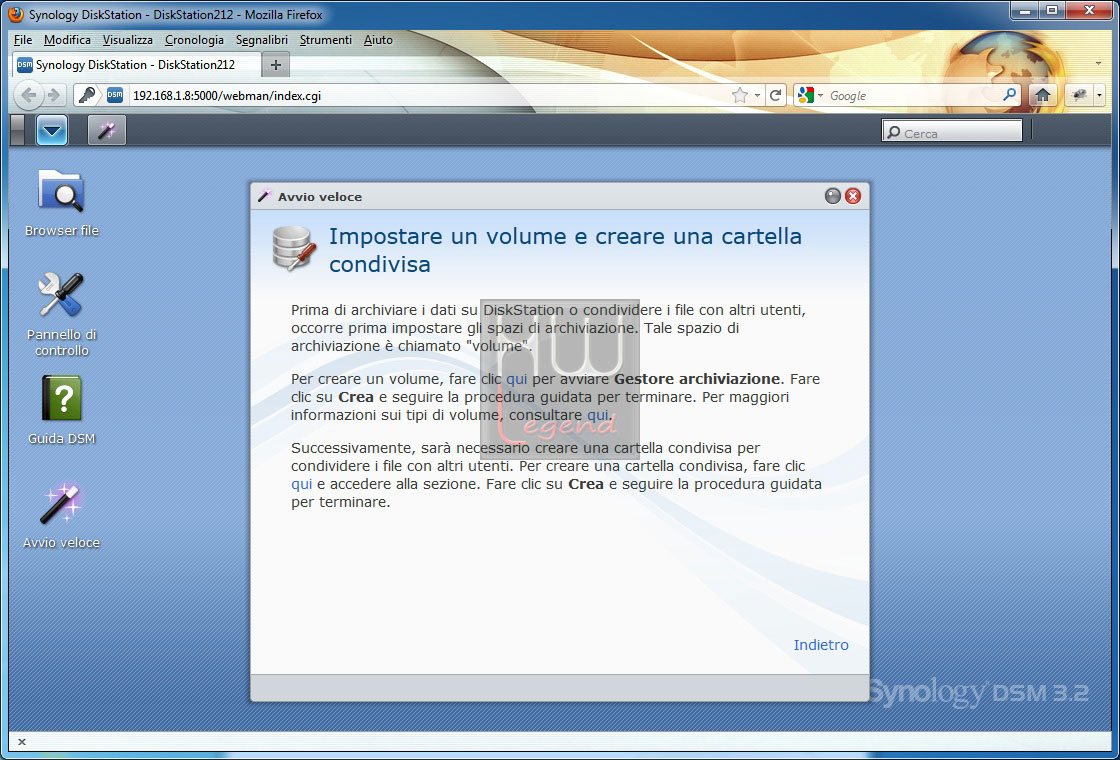Go back with Firefox back arrow
1120x760 pixels.
tap(29, 95)
